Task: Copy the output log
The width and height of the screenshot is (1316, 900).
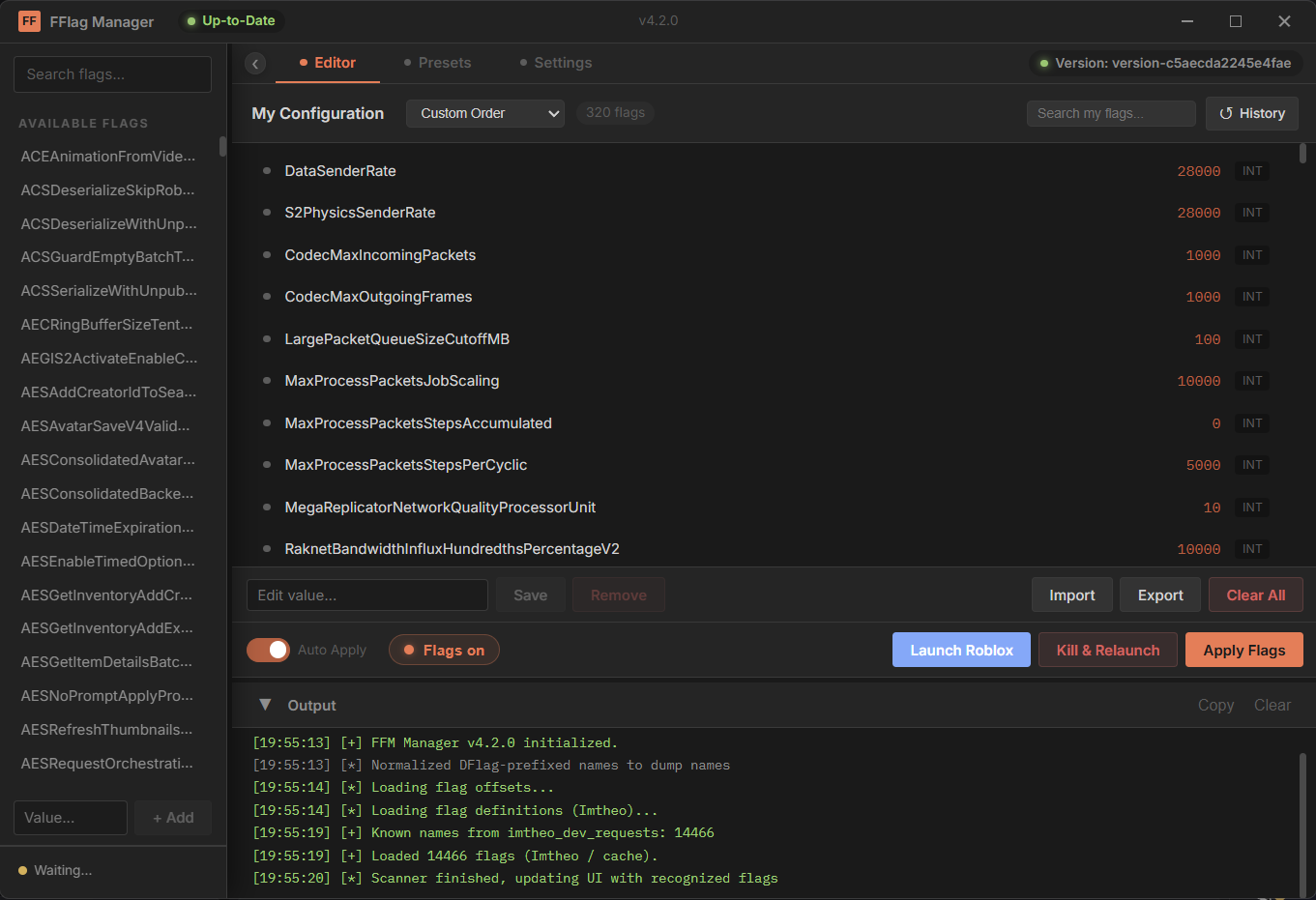Action: 1215,706
